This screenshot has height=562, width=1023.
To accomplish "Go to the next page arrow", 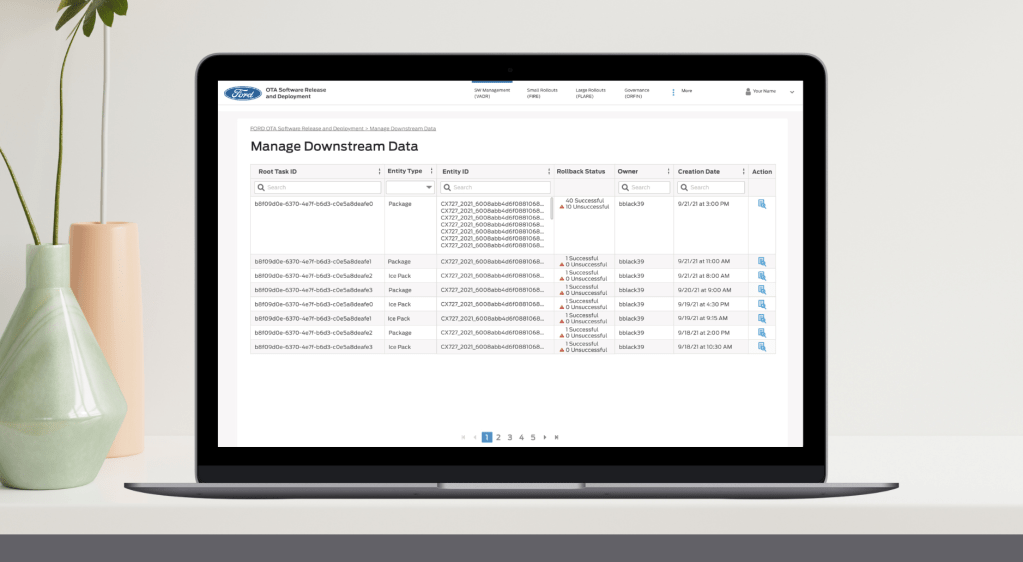I will point(545,437).
